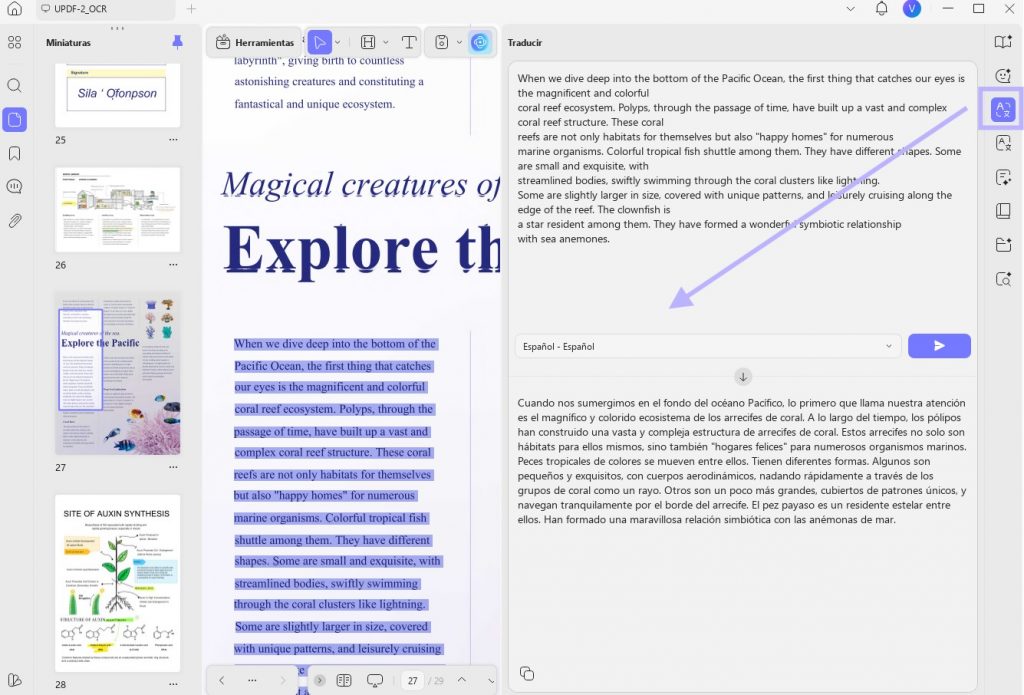This screenshot has width=1024, height=695.
Task: Click the page number field showing 27
Action: (413, 681)
